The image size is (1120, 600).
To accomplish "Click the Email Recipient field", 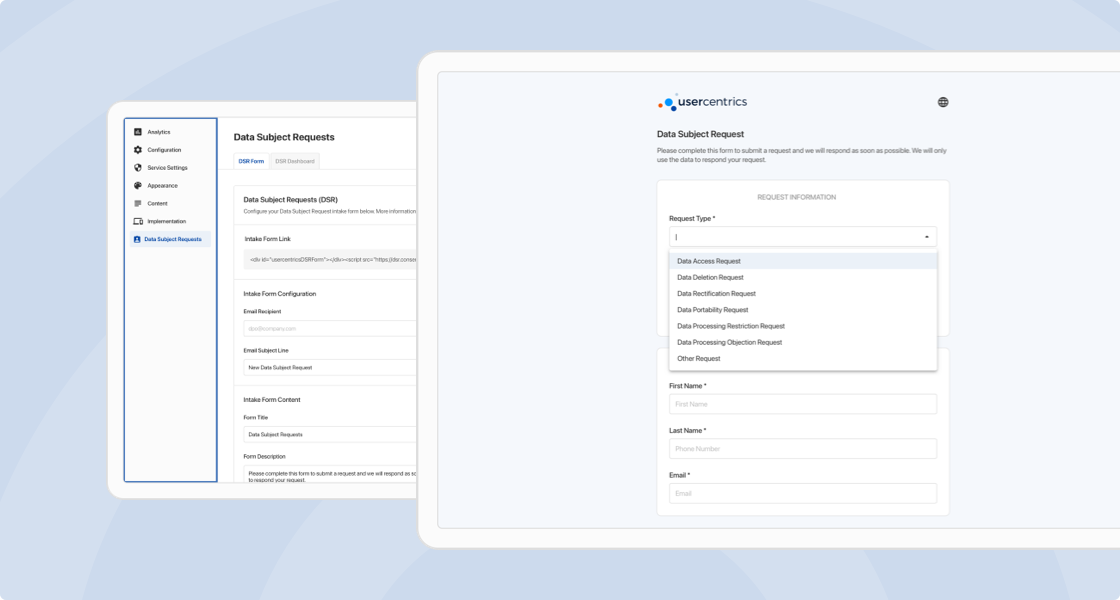I will point(330,329).
